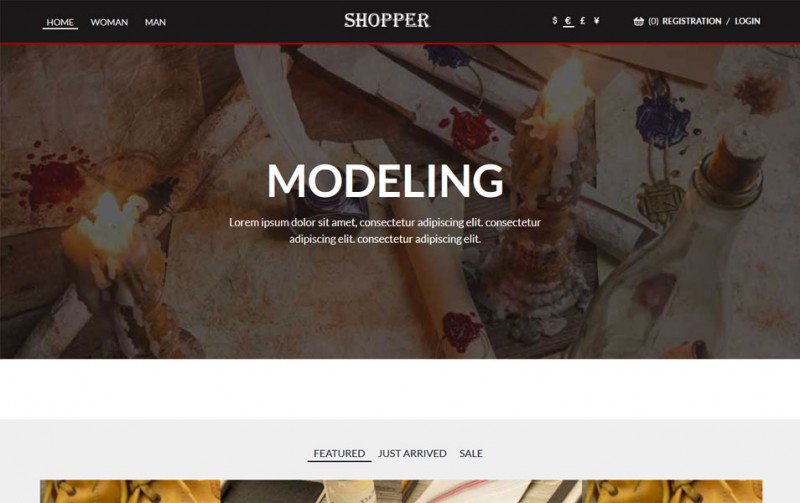Open the REGISTRATION link
This screenshot has height=503, width=800.
pyautogui.click(x=692, y=21)
